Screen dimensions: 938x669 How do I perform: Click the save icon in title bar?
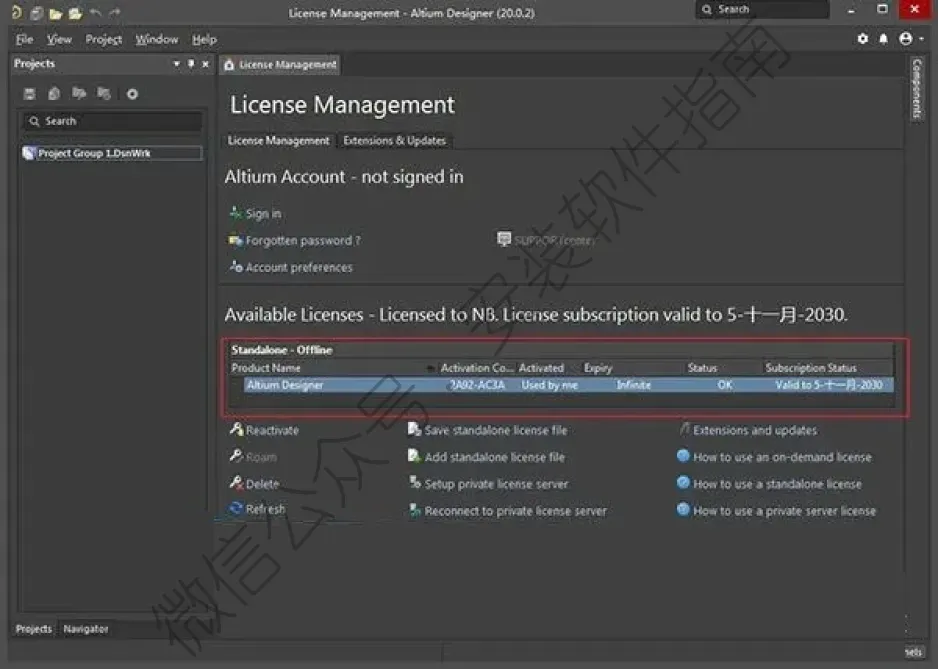pos(36,13)
